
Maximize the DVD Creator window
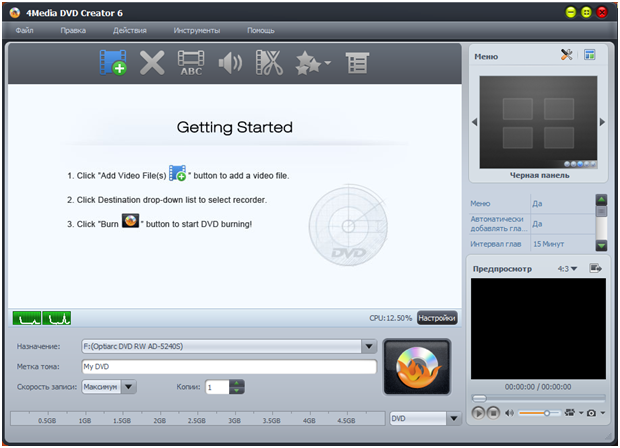click(586, 13)
